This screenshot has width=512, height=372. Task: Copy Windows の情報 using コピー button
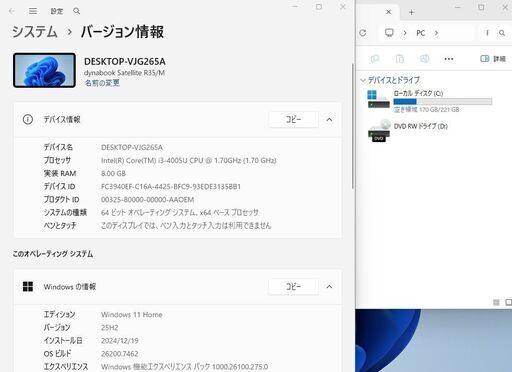[293, 287]
